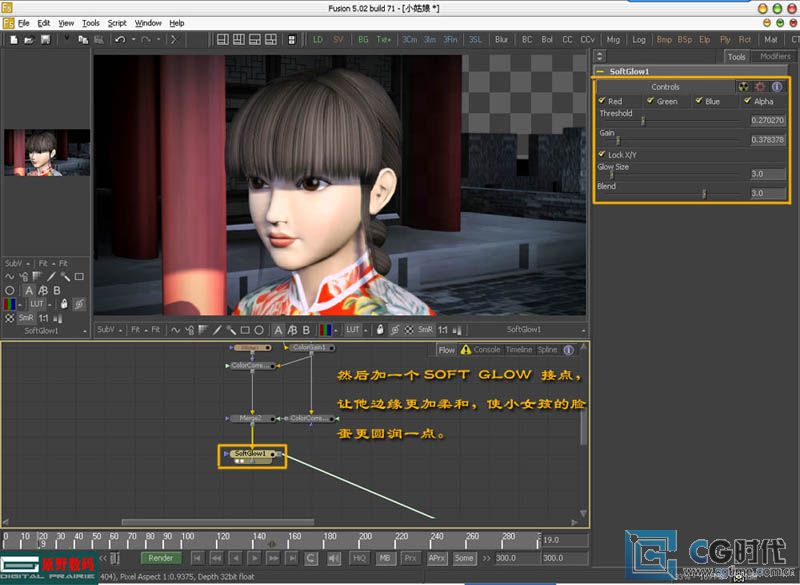Click the Prx proxy button
The height and width of the screenshot is (585, 800).
(410, 558)
